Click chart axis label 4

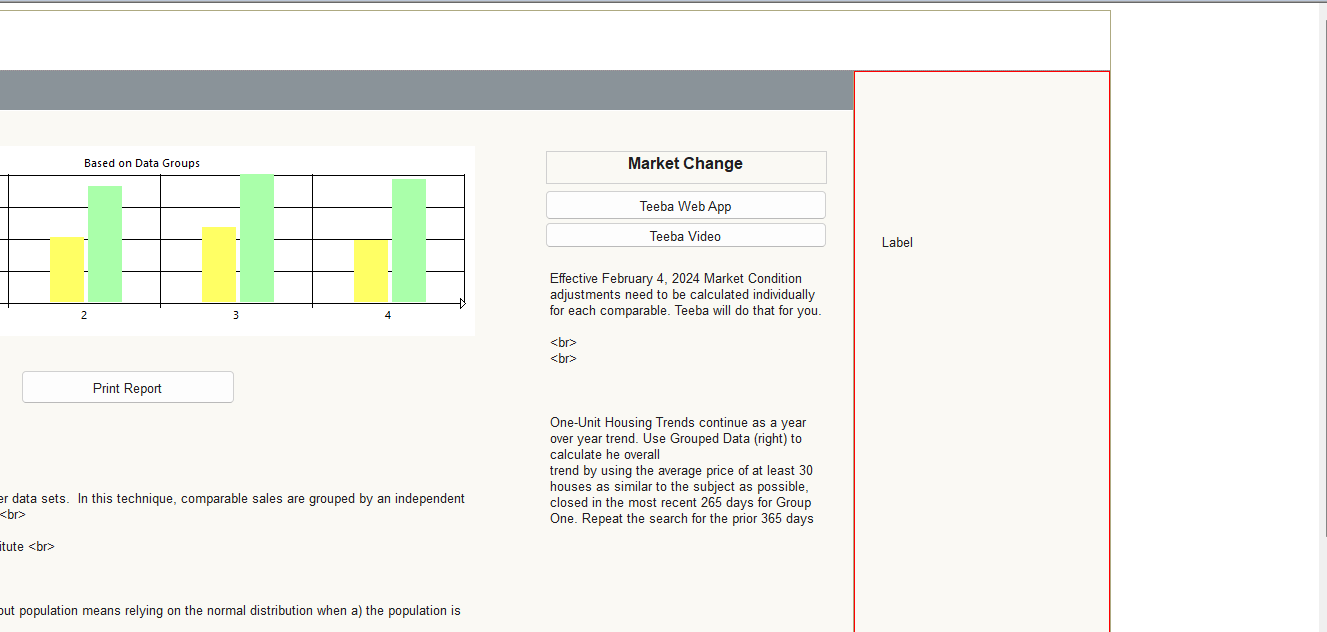[388, 315]
